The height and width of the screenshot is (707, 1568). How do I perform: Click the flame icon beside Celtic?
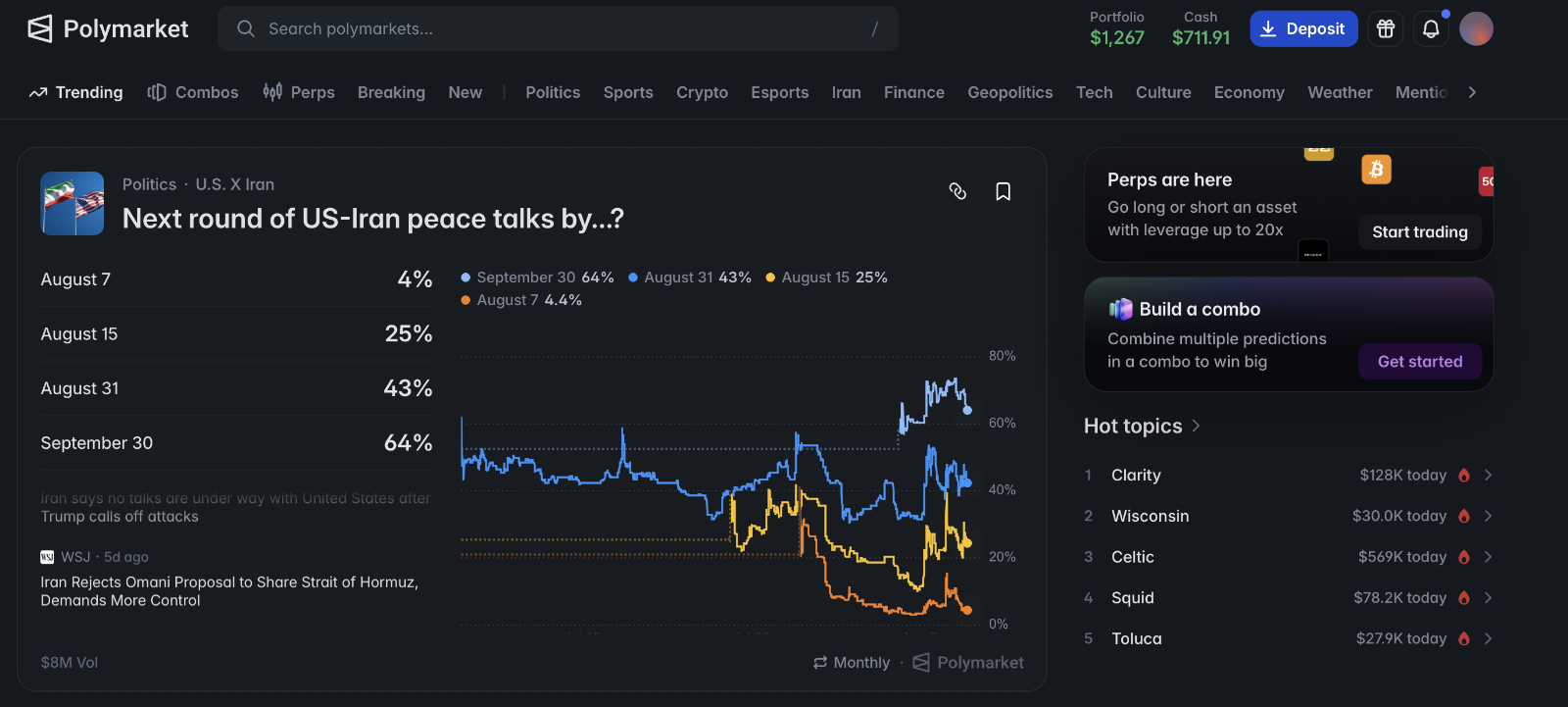click(1464, 557)
